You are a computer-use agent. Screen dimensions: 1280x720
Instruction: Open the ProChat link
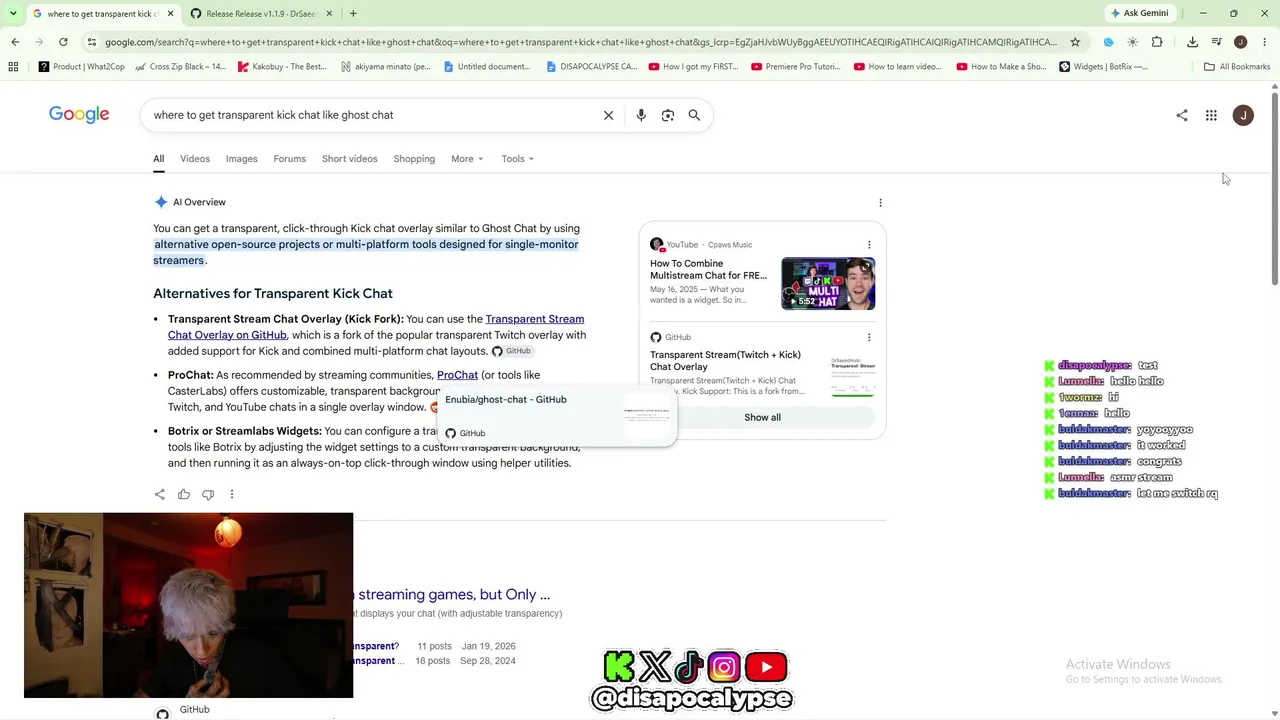[x=457, y=375]
